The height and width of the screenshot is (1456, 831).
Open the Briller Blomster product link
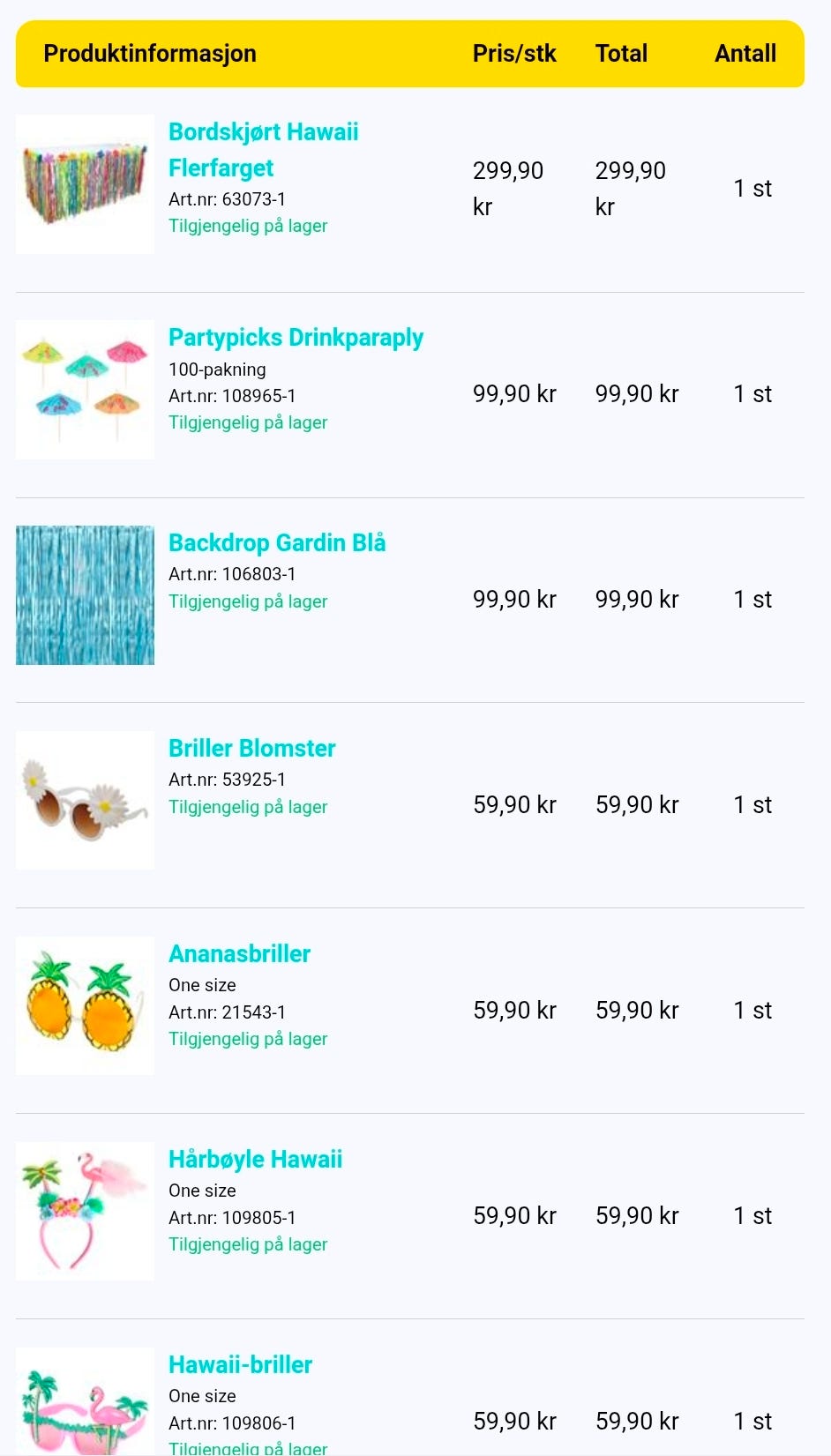coord(251,748)
